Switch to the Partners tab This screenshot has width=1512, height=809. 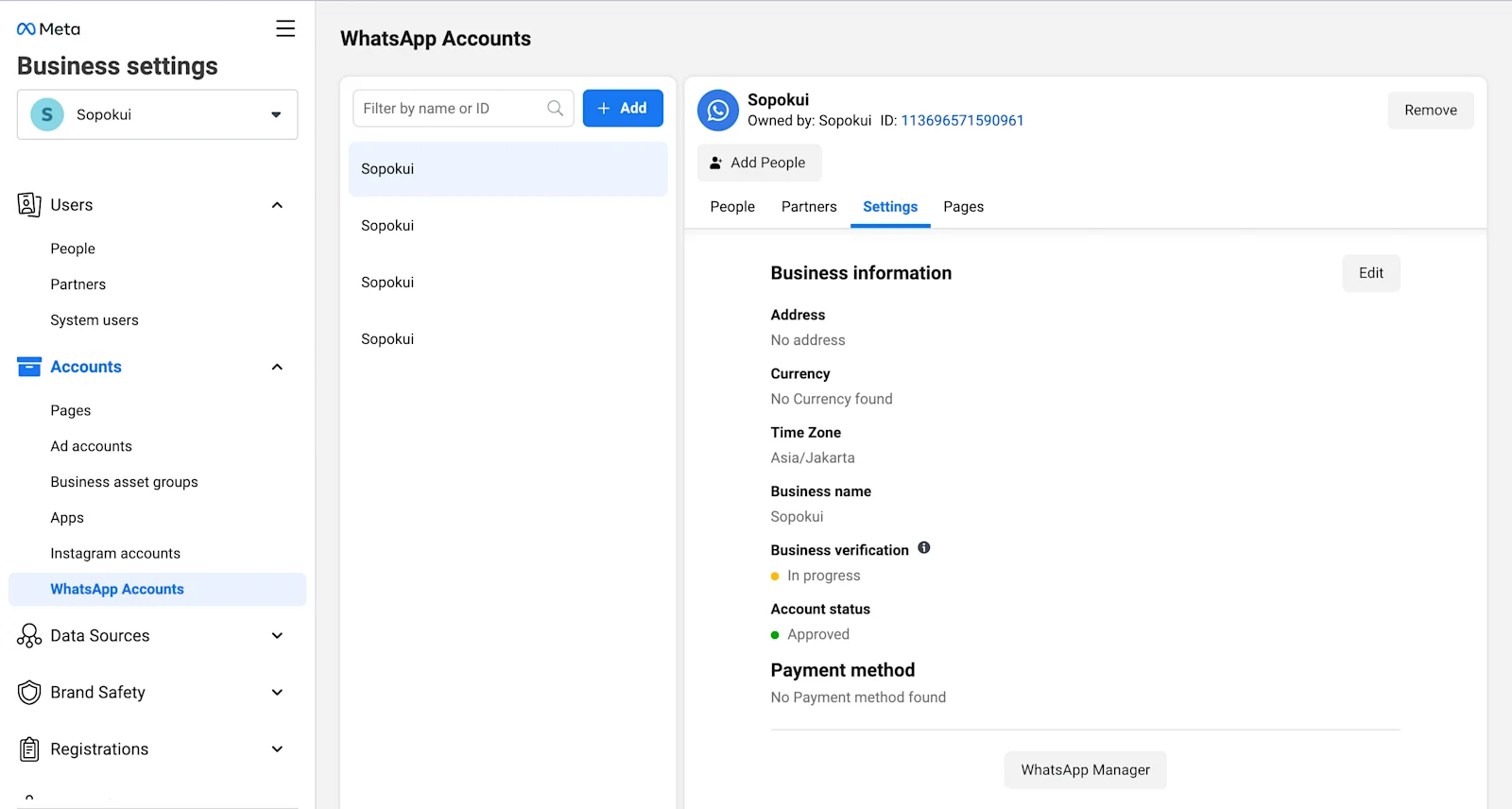(x=809, y=207)
